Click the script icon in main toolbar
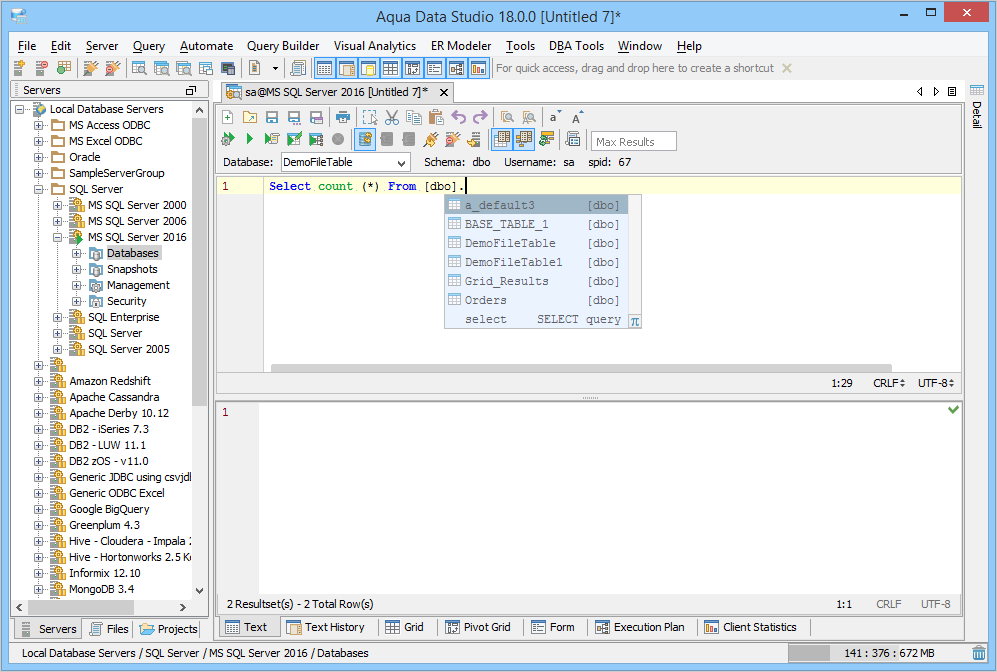997x672 pixels. pos(298,68)
